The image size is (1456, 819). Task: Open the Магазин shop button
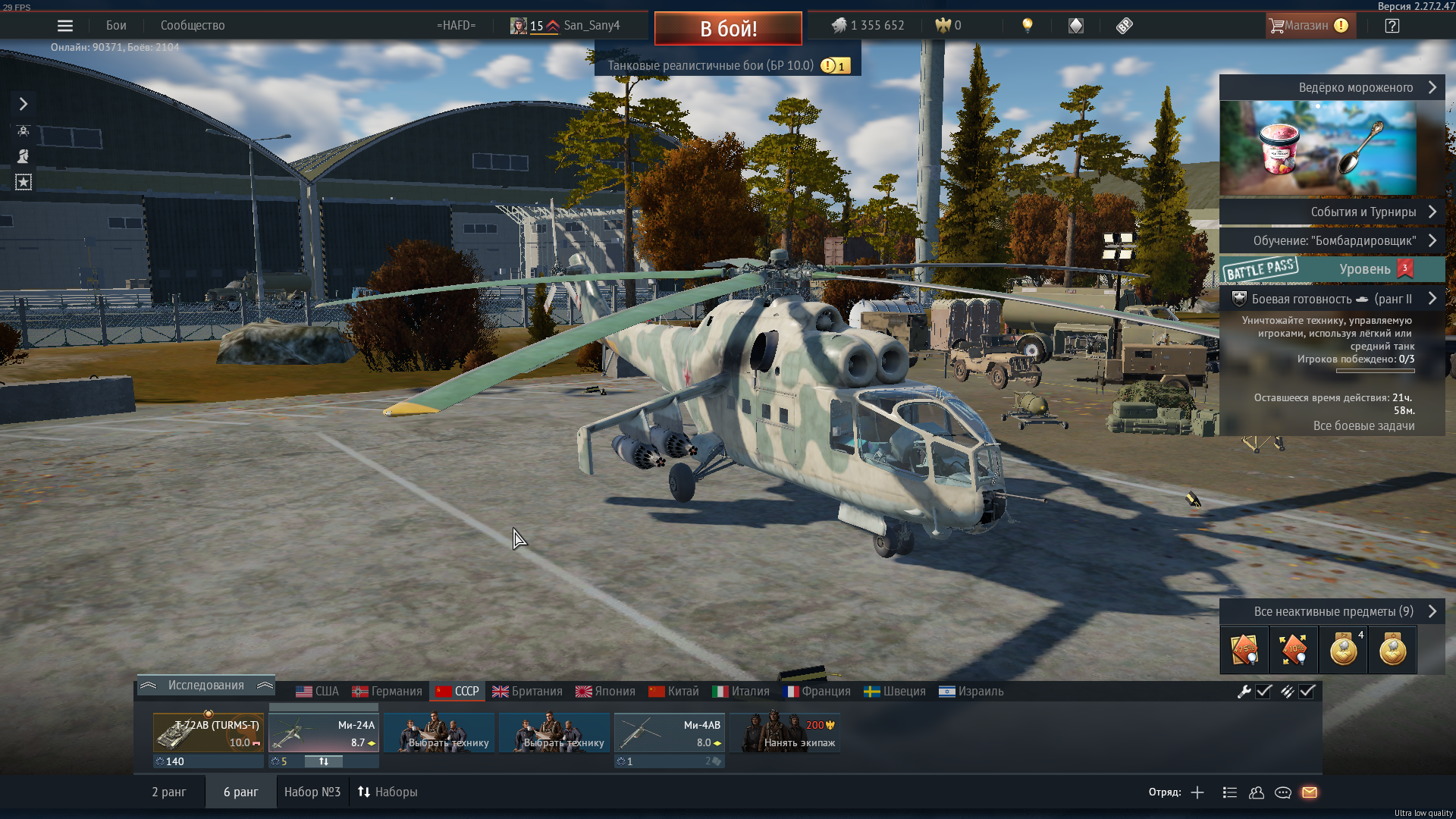[x=1311, y=26]
